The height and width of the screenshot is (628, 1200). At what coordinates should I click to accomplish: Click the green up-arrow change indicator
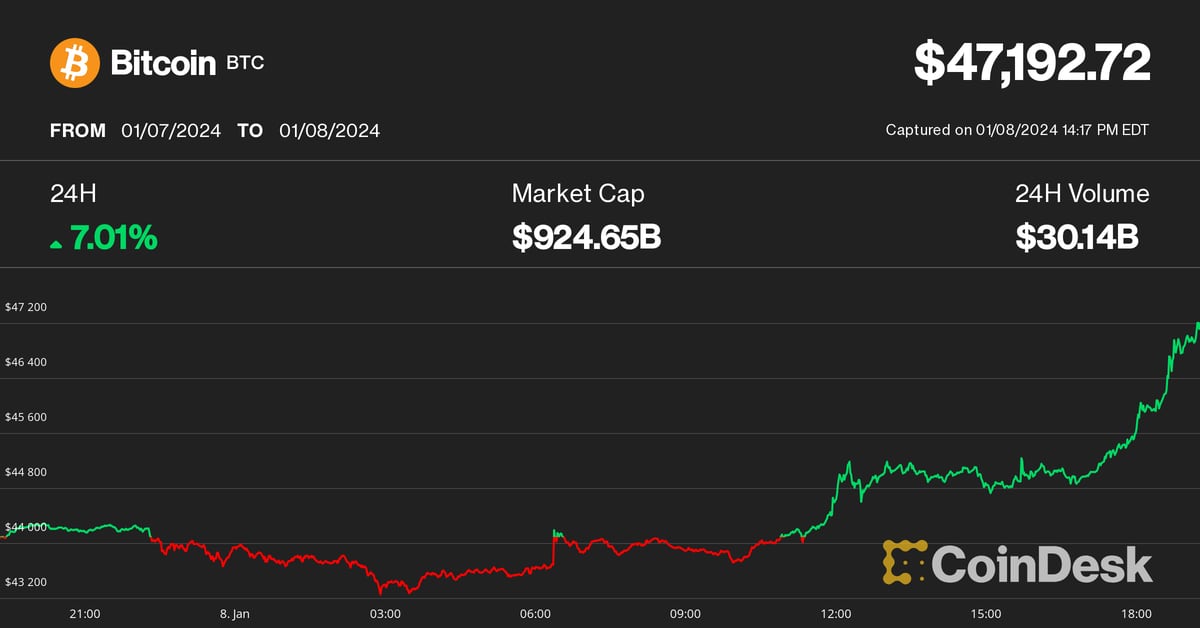tap(56, 243)
